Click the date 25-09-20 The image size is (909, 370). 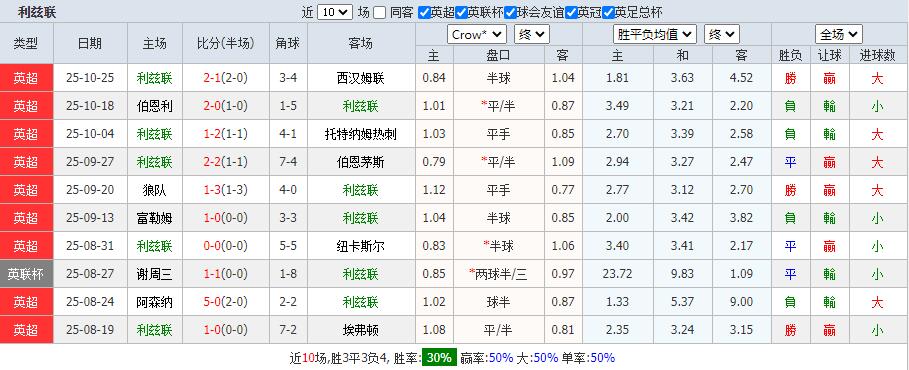(x=90, y=190)
